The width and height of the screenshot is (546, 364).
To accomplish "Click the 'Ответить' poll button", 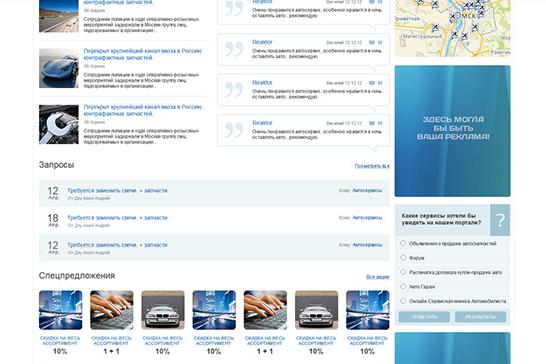I will click(x=424, y=317).
